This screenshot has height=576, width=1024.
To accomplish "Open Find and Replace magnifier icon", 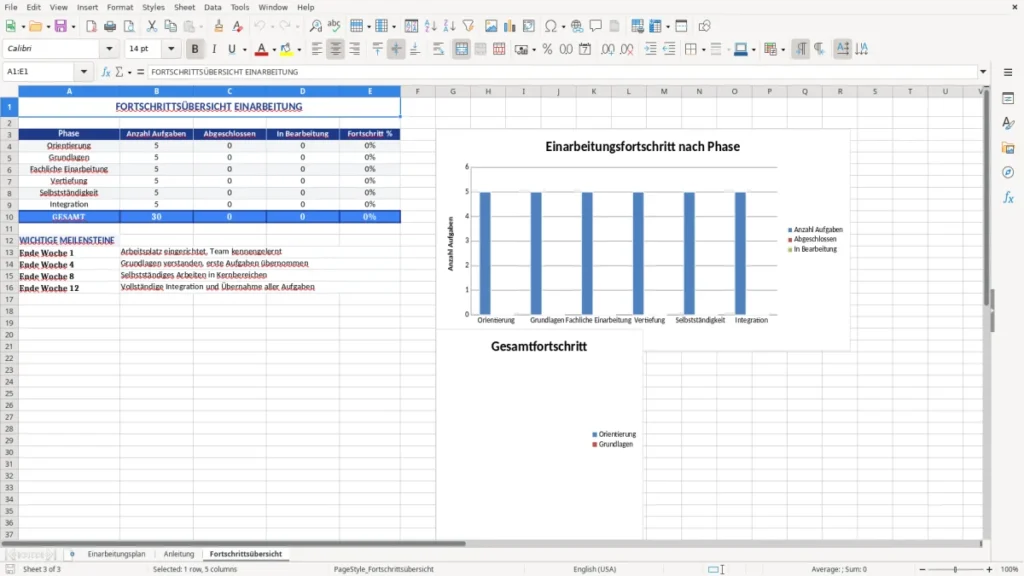I will click(315, 26).
